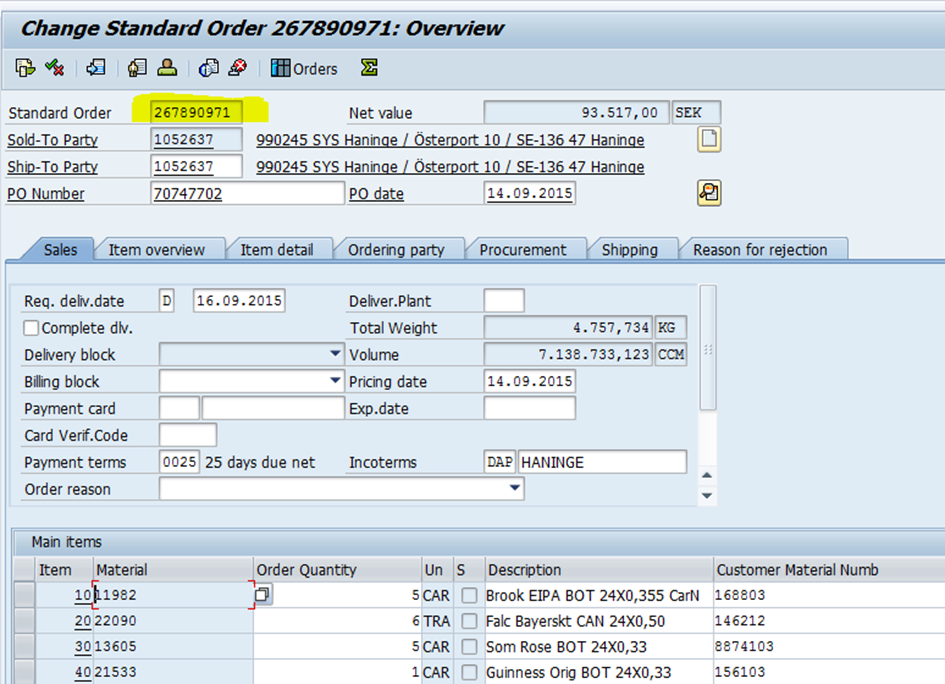Click the person partner icon in toolbar
Viewport: 945px width, 684px height.
coord(167,68)
